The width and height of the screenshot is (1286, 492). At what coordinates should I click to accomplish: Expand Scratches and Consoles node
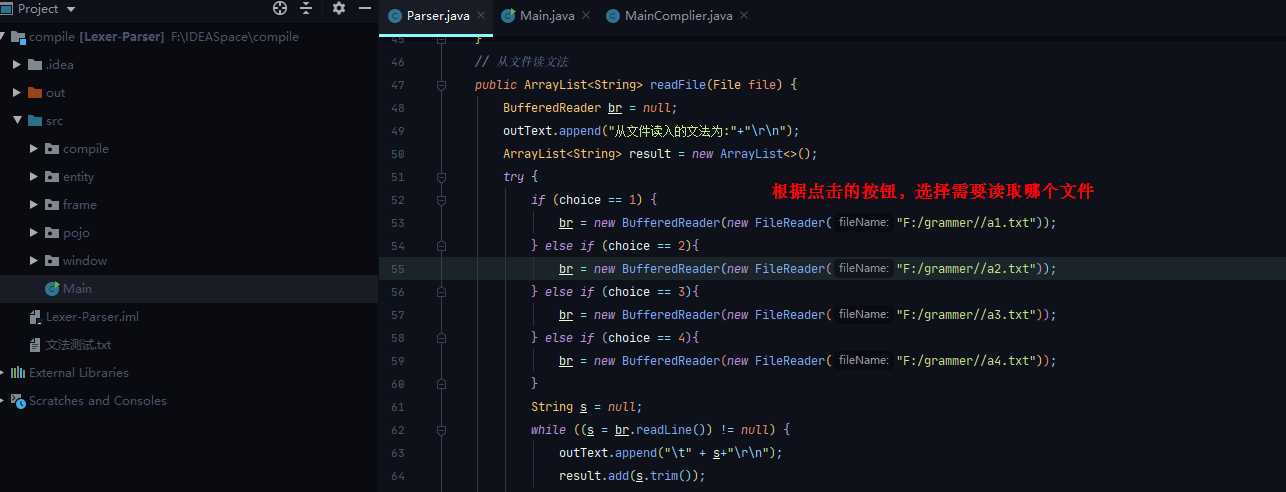pos(3,401)
